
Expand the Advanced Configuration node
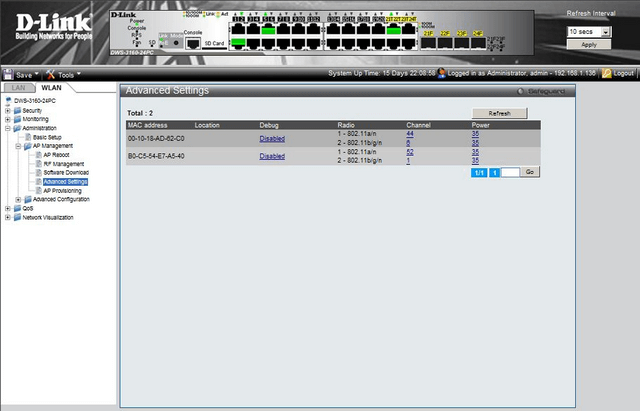(x=19, y=199)
